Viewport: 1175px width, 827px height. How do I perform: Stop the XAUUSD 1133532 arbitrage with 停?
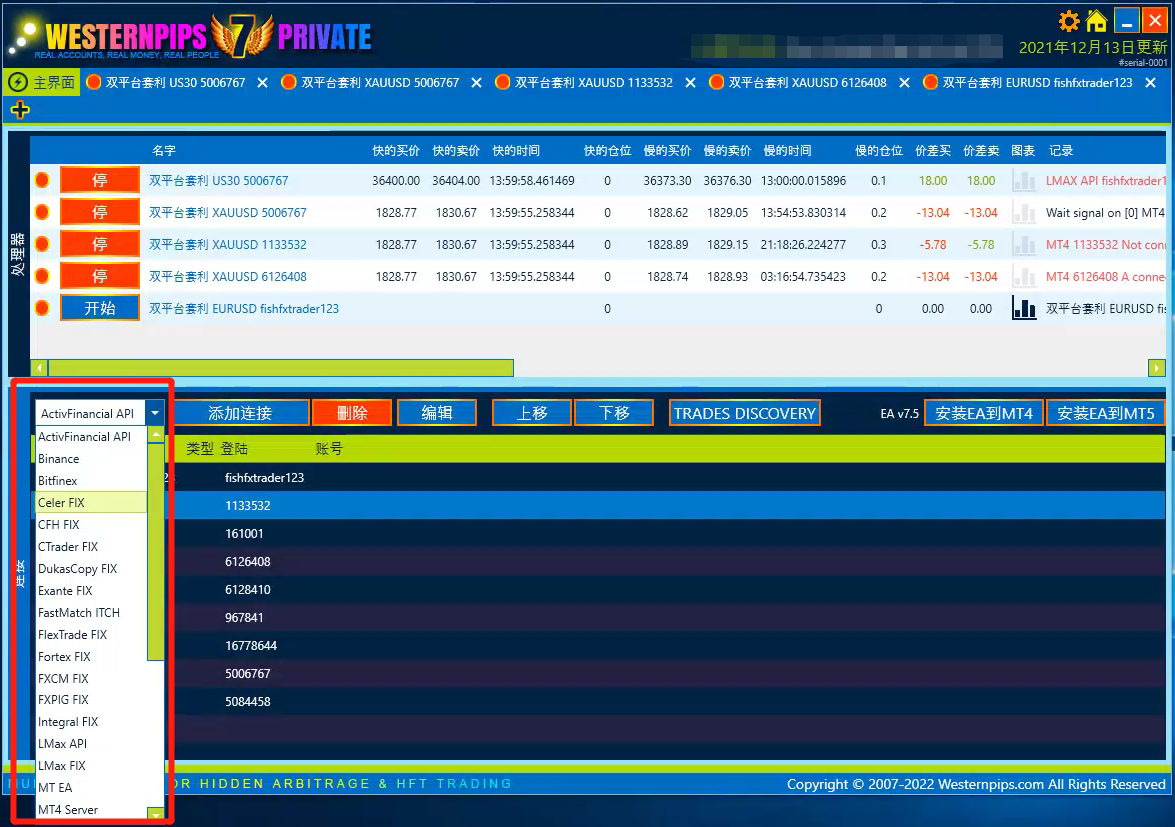100,244
